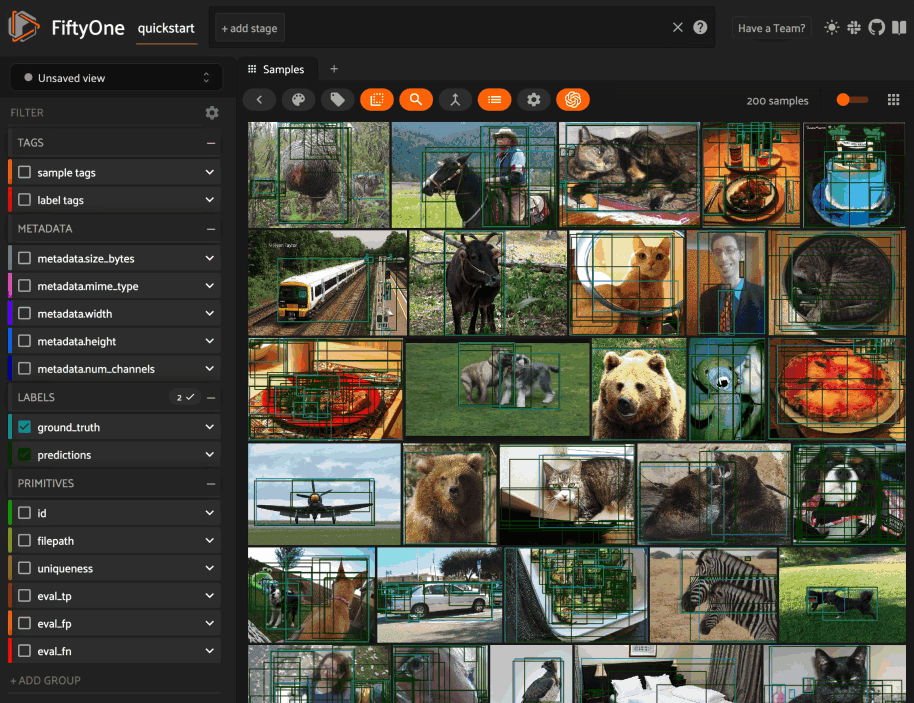Add a new panel with plus icon
The height and width of the screenshot is (703, 914).
[x=334, y=69]
